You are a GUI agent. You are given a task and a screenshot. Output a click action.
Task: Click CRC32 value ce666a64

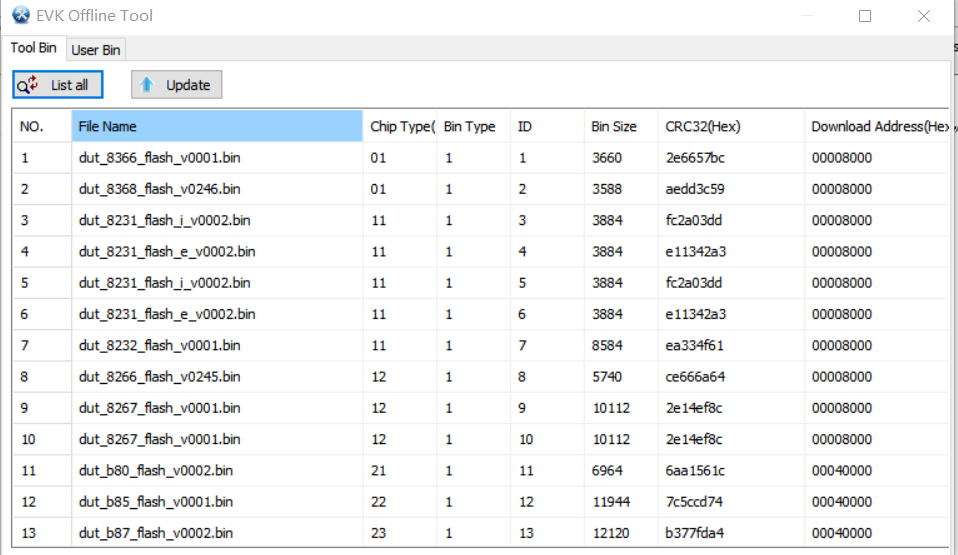(x=695, y=377)
